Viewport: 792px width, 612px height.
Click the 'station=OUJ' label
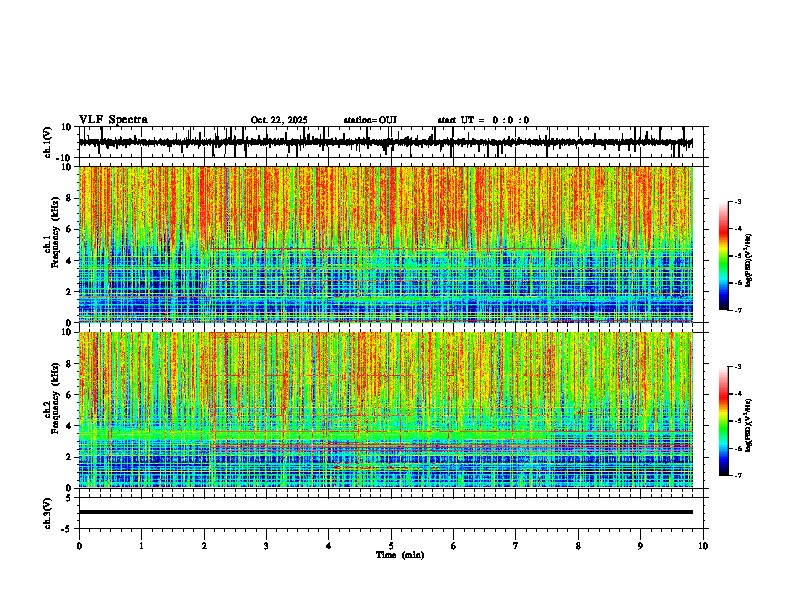pos(370,120)
